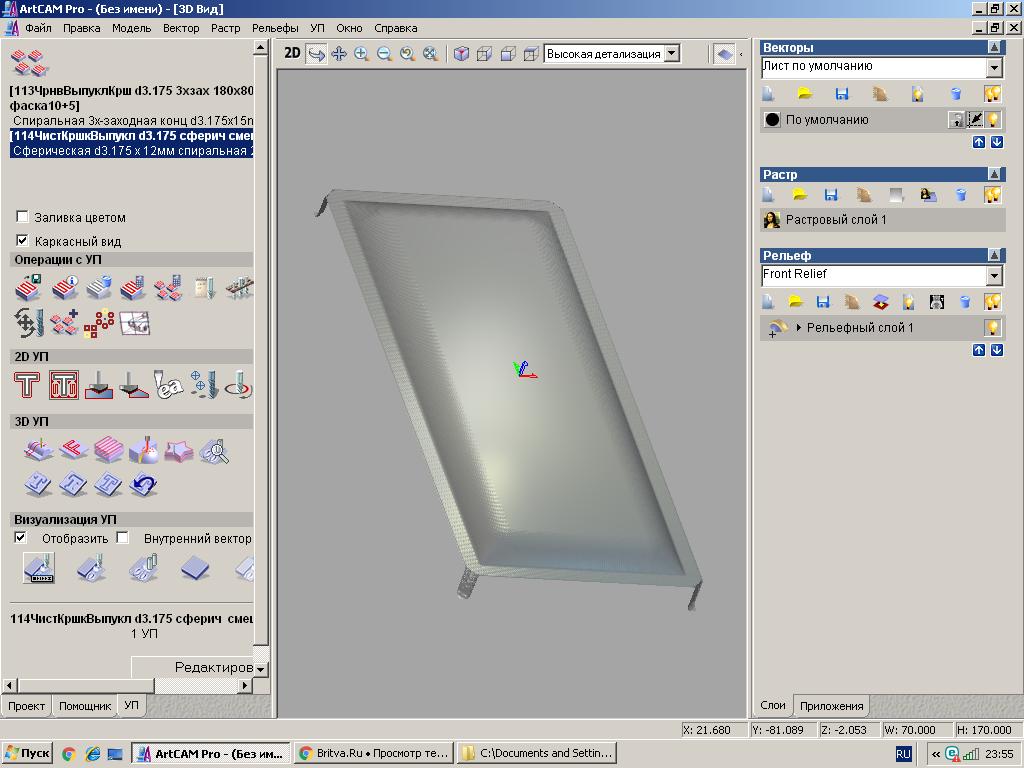Toggle the Отобразить checkbox
Viewport: 1024px width, 768px height.
(x=20, y=538)
